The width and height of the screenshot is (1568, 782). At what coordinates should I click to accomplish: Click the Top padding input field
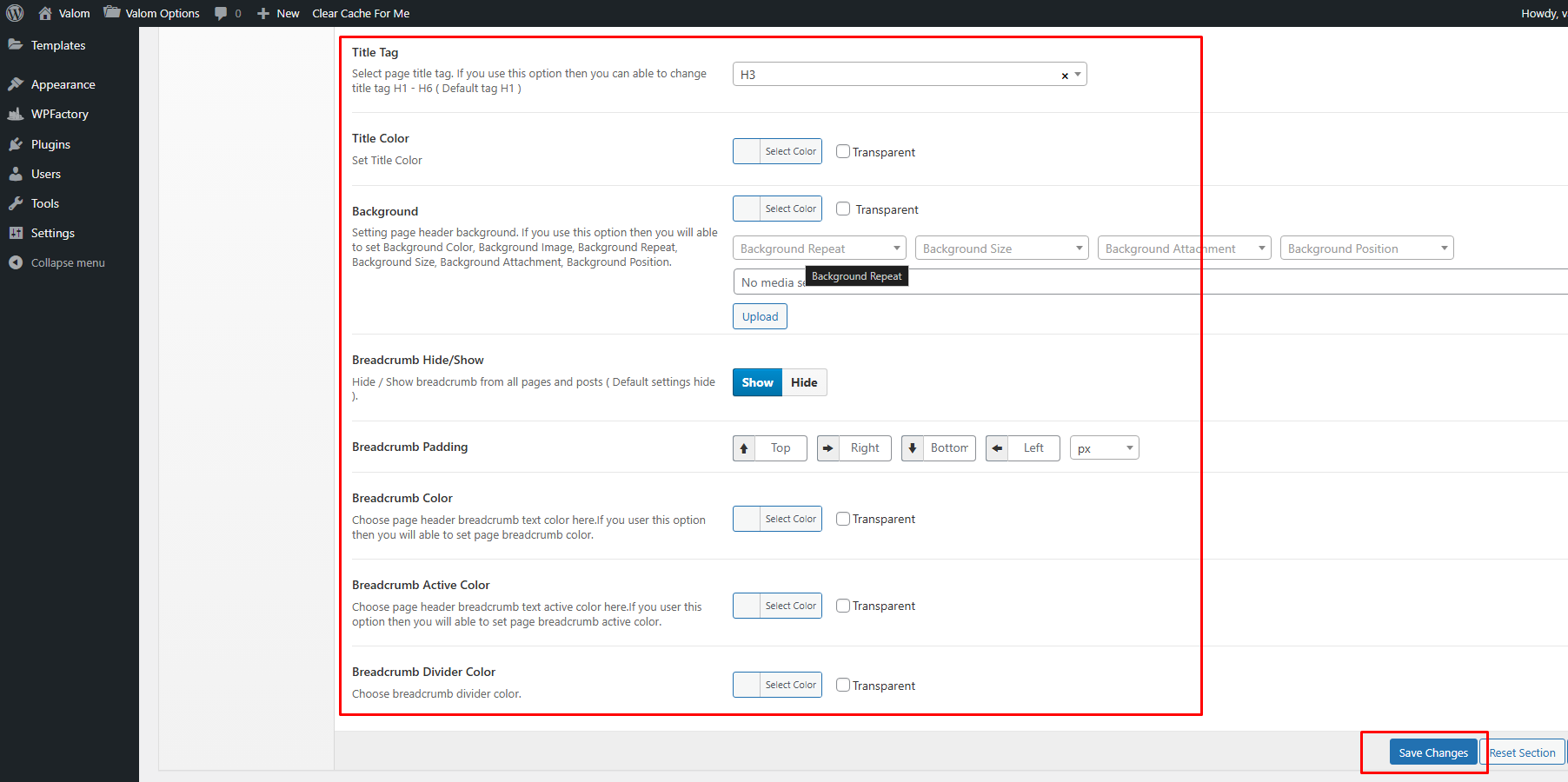(x=781, y=448)
